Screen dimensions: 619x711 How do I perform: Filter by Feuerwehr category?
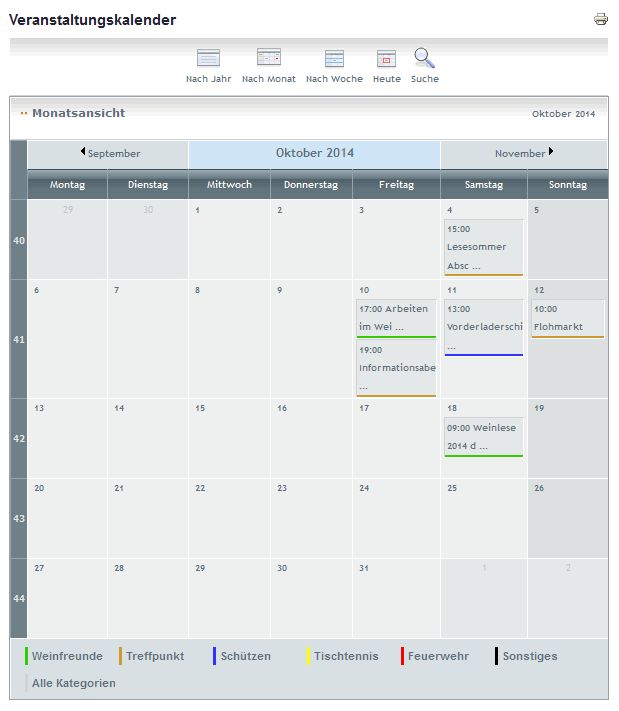tap(438, 656)
